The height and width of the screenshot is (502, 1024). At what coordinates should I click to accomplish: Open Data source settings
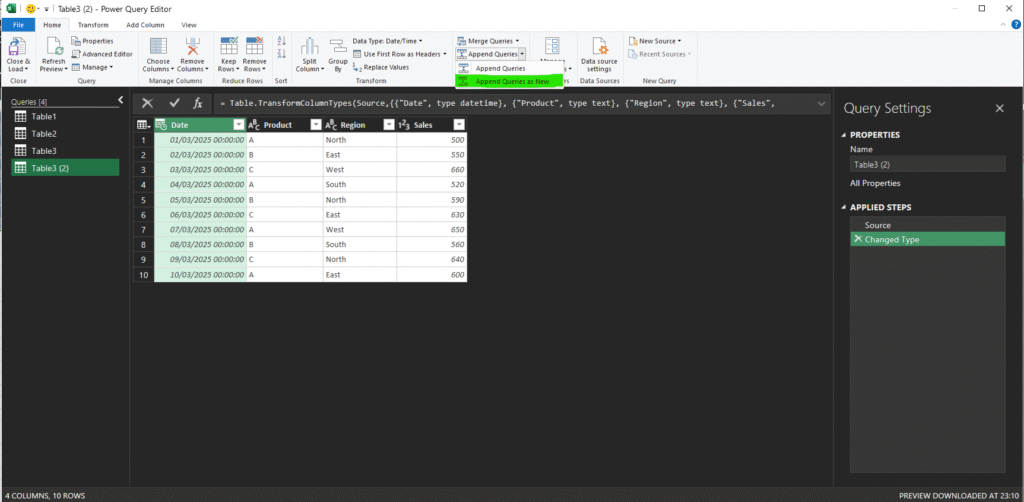(600, 47)
